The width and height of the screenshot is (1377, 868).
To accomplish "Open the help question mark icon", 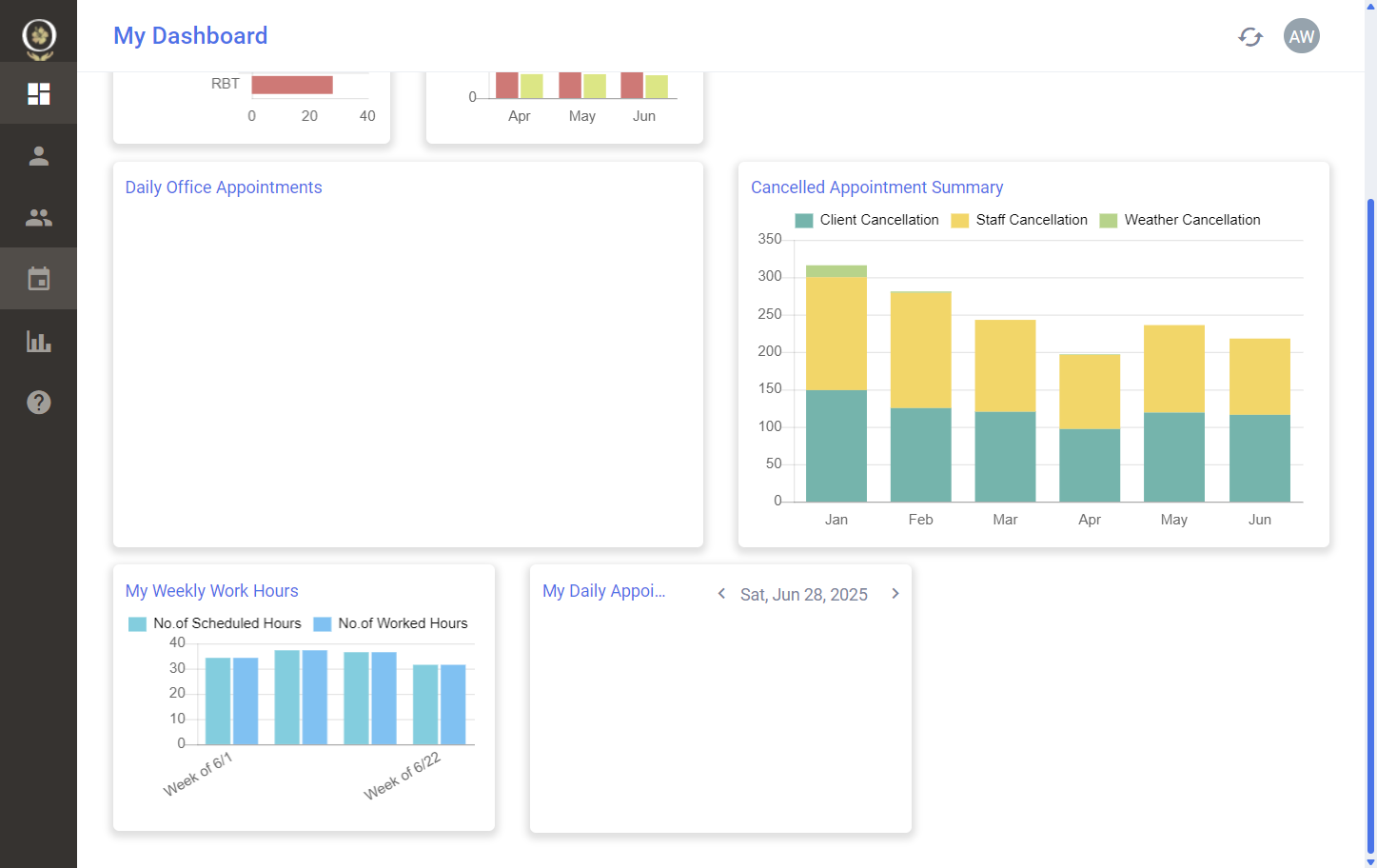I will tap(39, 403).
